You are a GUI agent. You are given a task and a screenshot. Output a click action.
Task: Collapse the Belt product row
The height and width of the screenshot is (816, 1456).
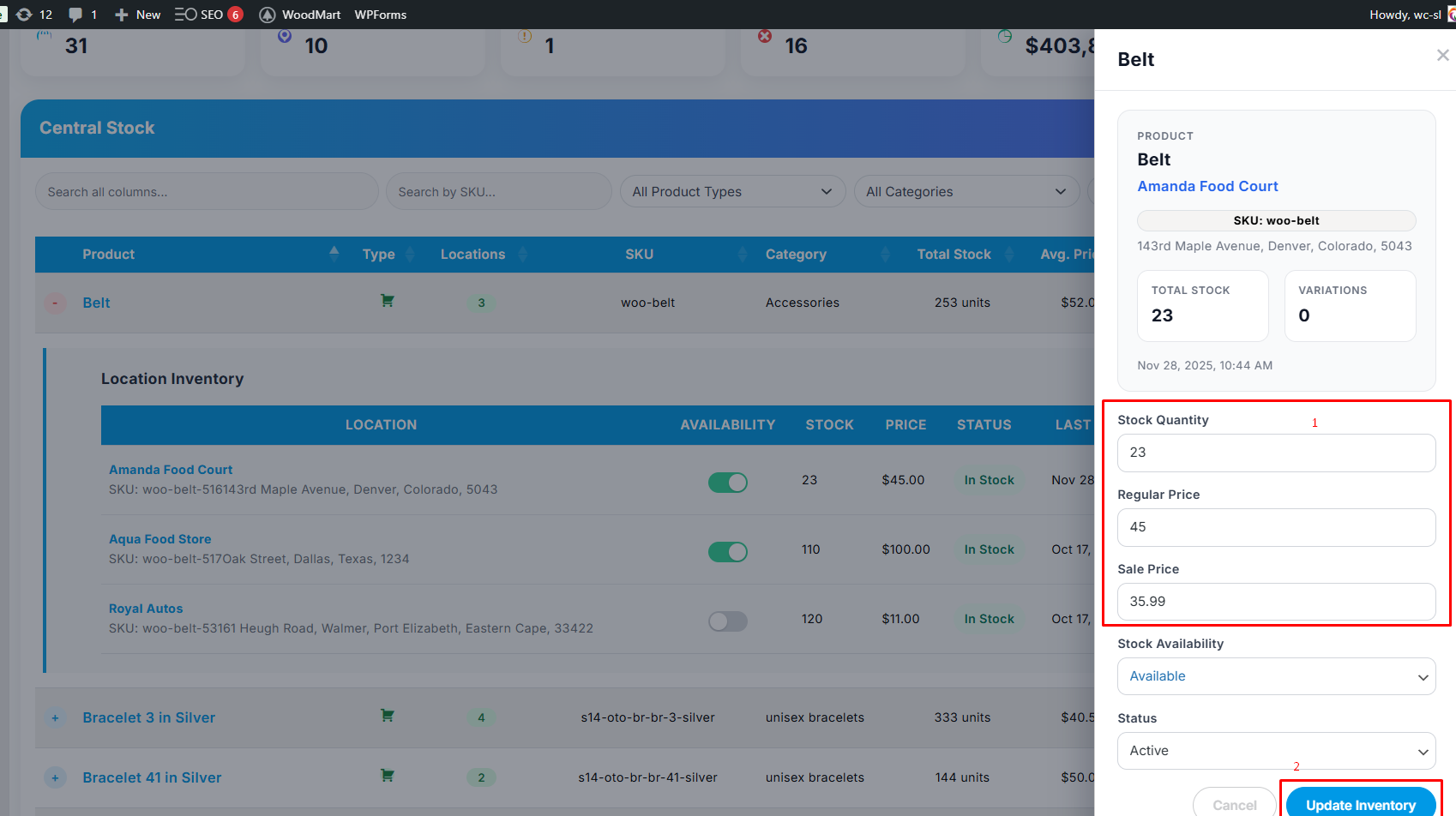point(55,303)
